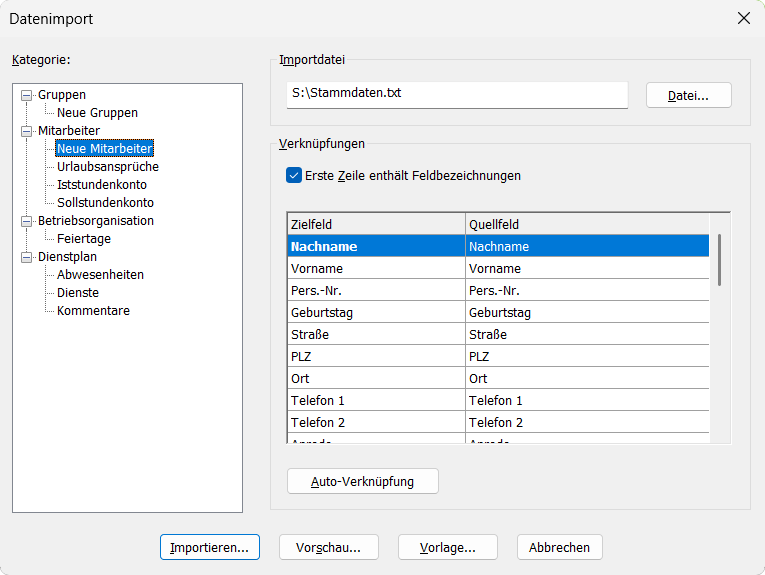
Task: Select the Pers.-Nr. Zielfeld row
Action: click(376, 290)
